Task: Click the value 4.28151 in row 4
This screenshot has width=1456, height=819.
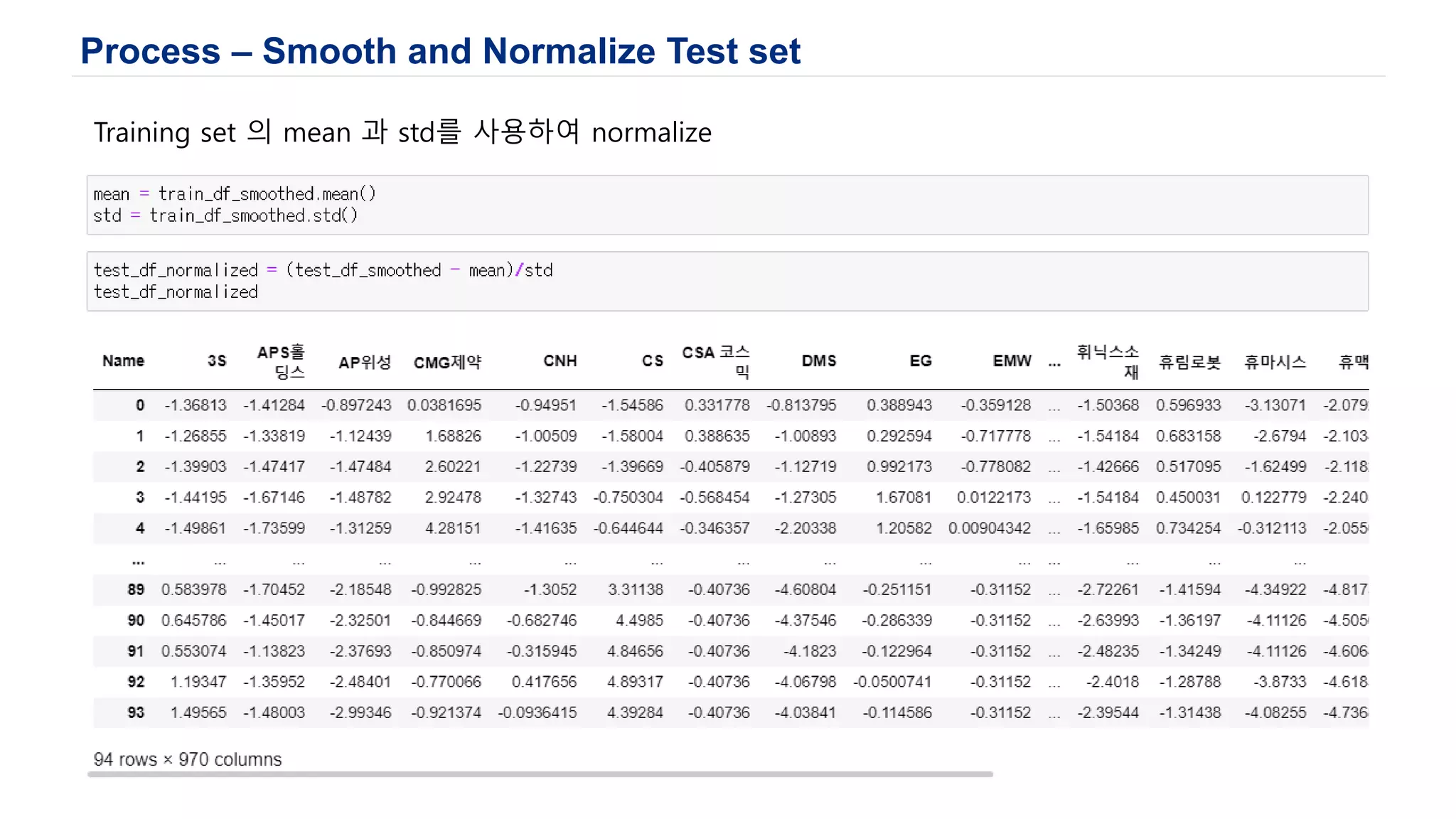Action: tap(454, 528)
